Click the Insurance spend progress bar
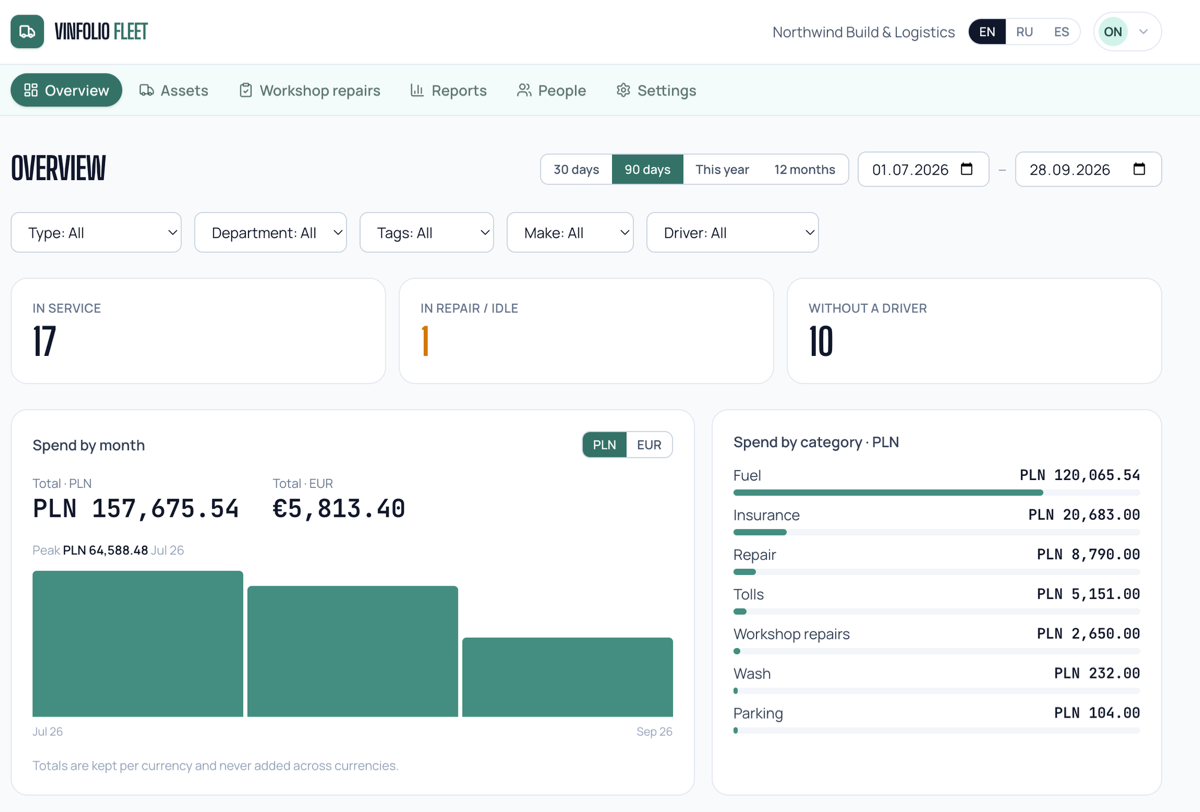 pyautogui.click(x=936, y=532)
